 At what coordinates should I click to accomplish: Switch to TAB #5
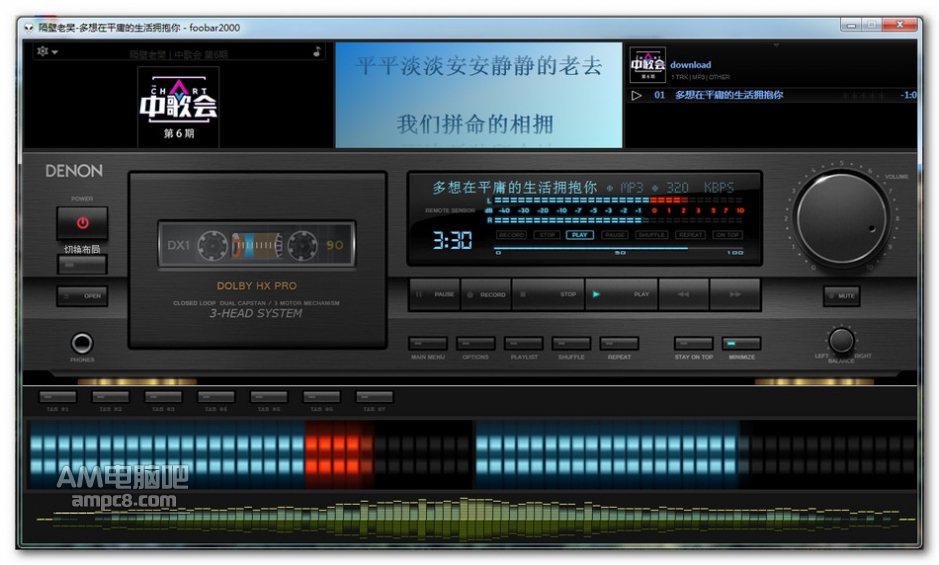tap(269, 397)
